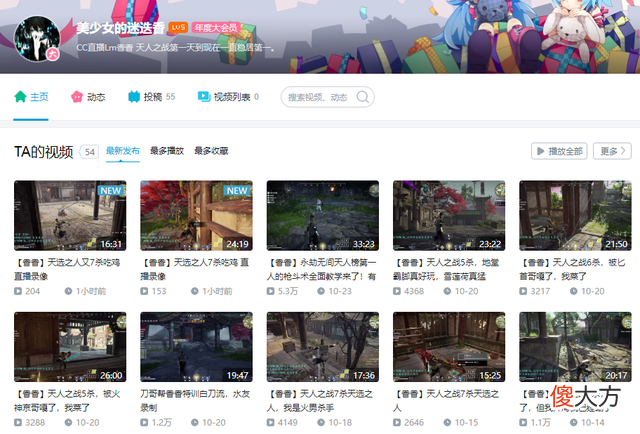Click play count icon beside 1.1万
The height and width of the screenshot is (434, 640).
(x=523, y=423)
